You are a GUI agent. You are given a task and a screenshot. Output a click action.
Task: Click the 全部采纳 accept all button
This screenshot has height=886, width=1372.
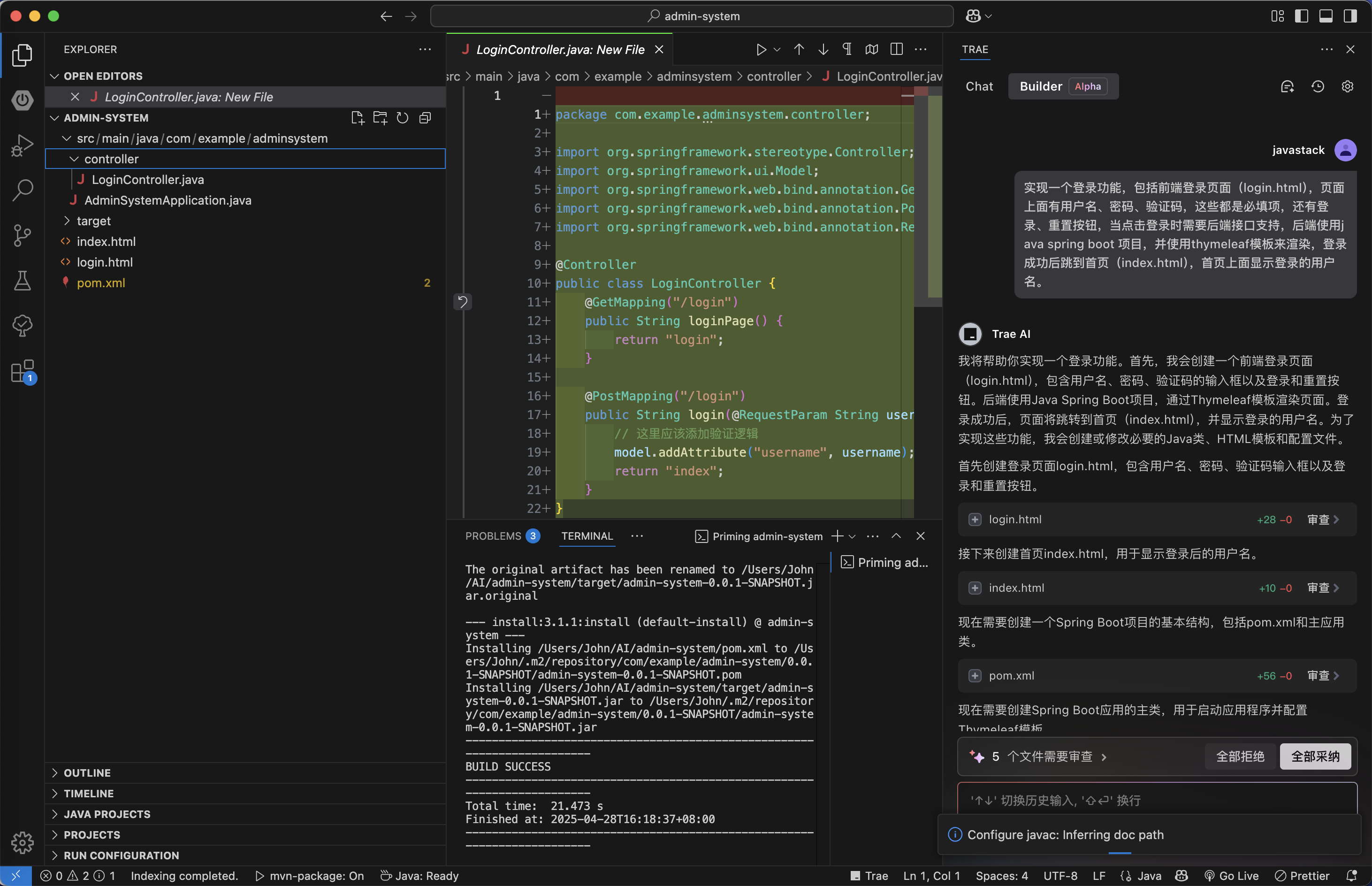(1315, 756)
